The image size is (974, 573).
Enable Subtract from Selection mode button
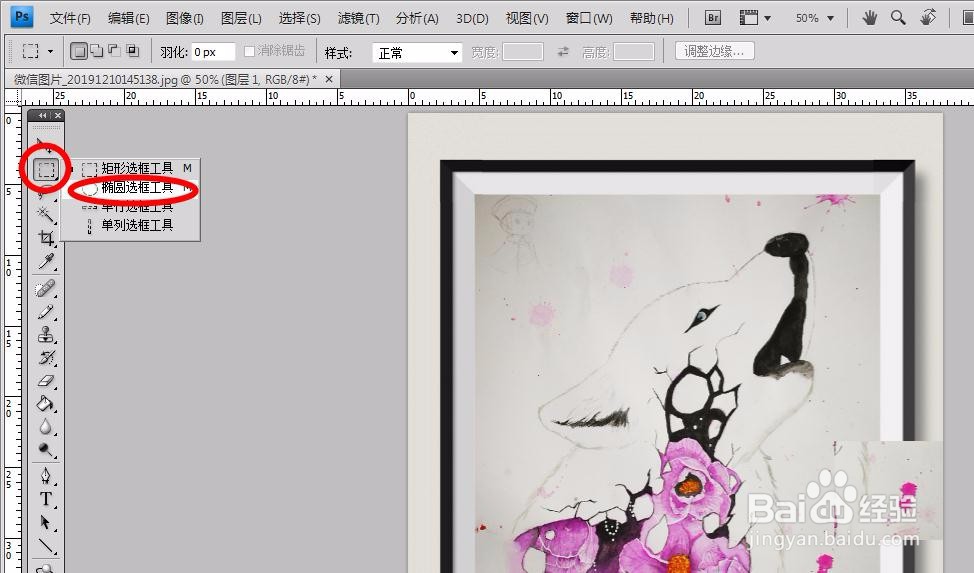click(x=114, y=51)
